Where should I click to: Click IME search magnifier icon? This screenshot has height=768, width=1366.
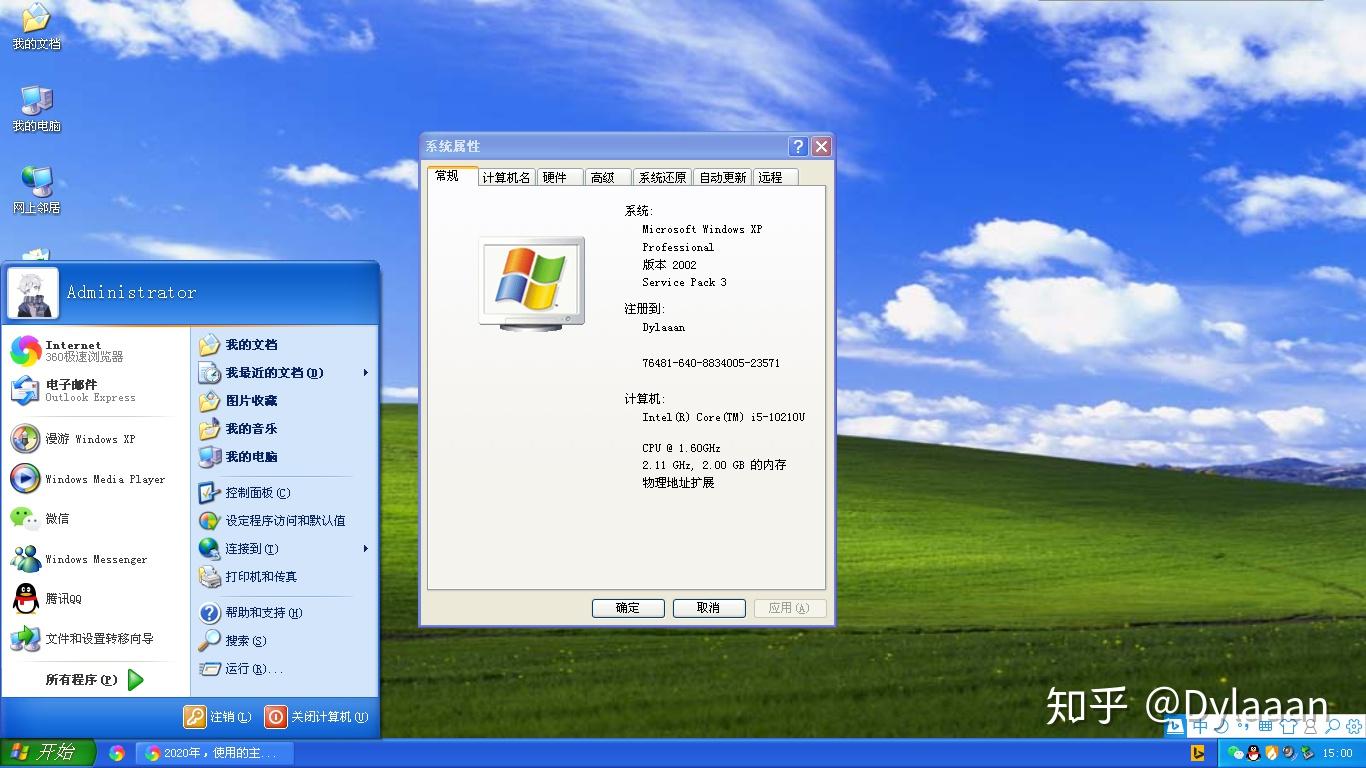pos(1332,727)
